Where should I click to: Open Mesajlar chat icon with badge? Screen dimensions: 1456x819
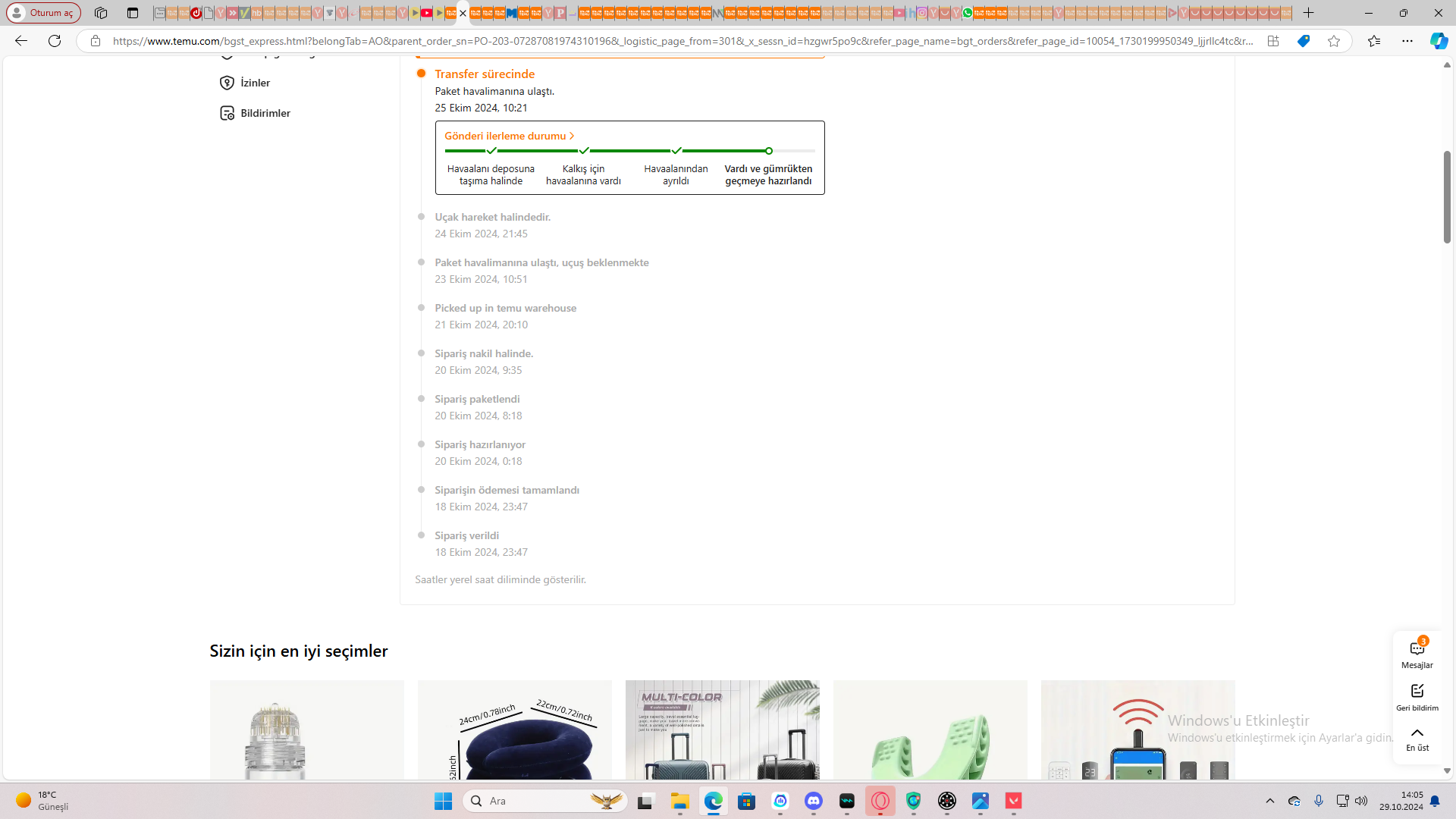pos(1417,650)
